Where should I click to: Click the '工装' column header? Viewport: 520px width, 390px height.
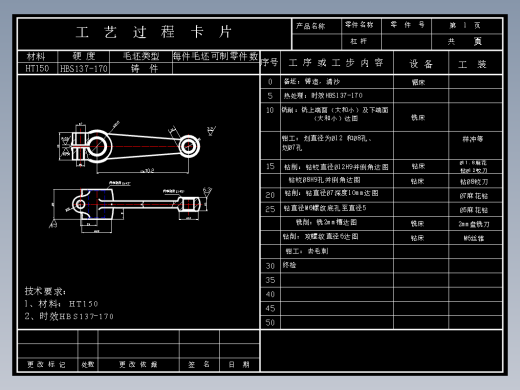pos(475,63)
